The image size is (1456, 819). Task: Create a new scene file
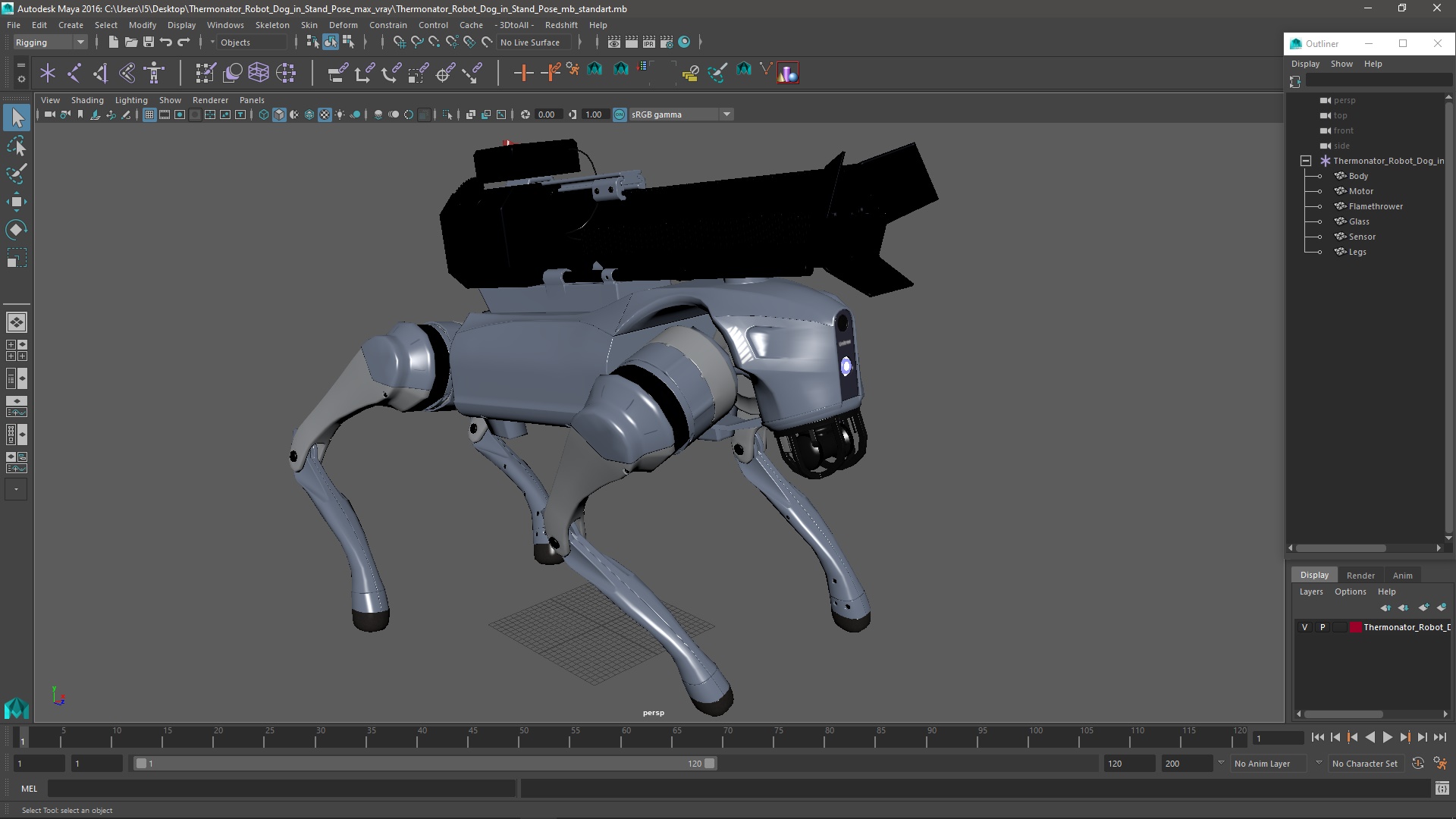(113, 42)
